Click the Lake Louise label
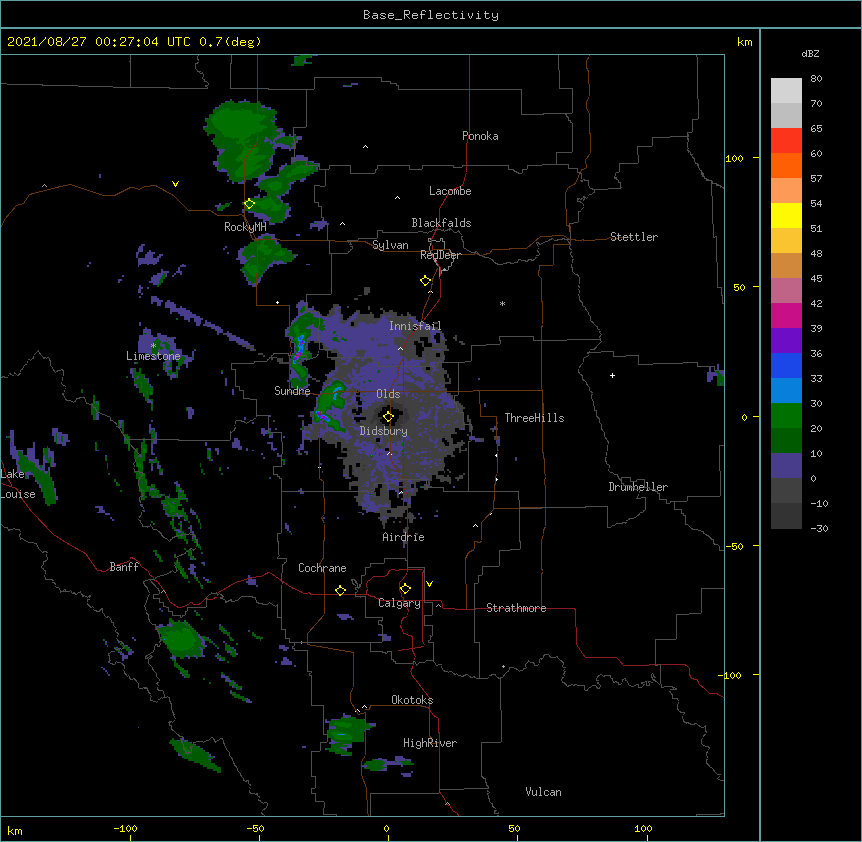The height and width of the screenshot is (842, 862). coord(18,484)
